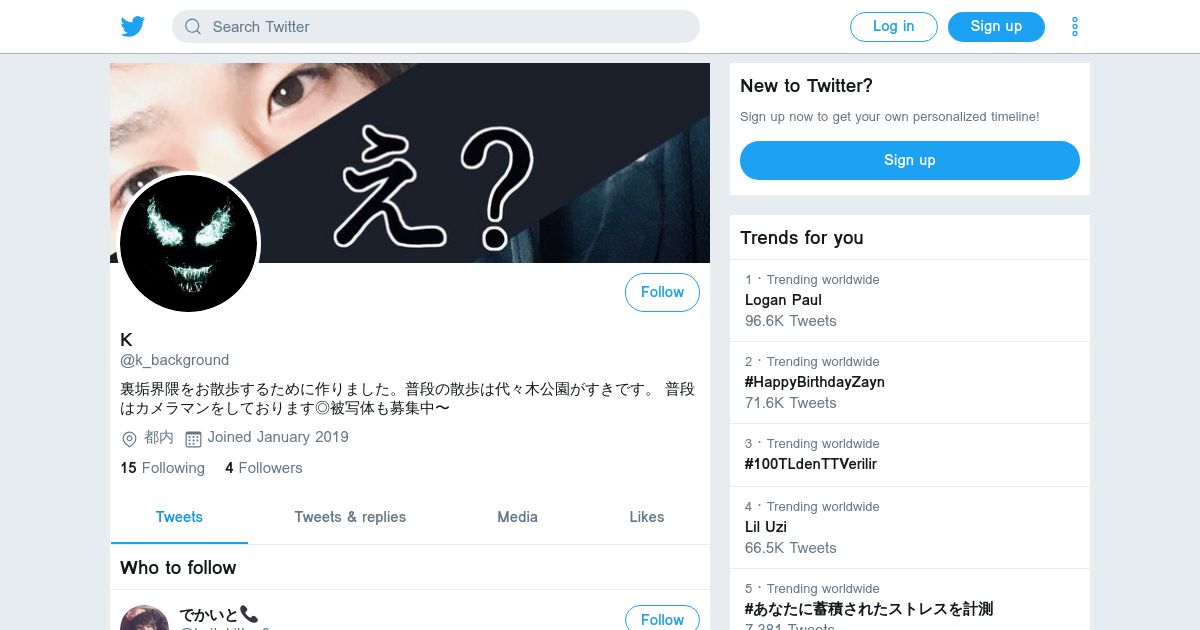Click the search magnifier icon
1200x630 pixels.
[x=193, y=27]
